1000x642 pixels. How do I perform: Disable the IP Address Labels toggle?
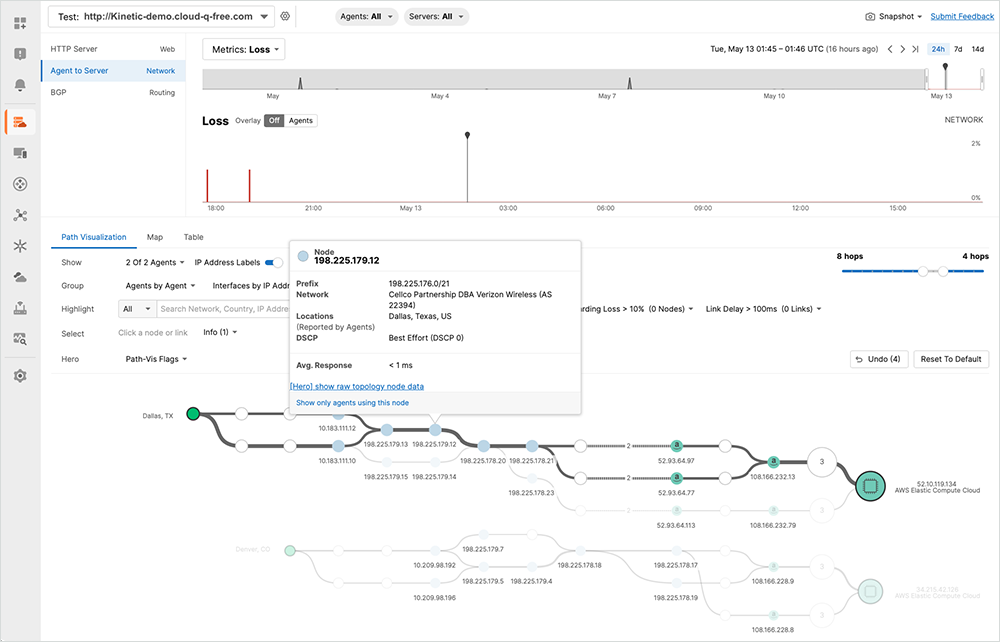coord(275,262)
